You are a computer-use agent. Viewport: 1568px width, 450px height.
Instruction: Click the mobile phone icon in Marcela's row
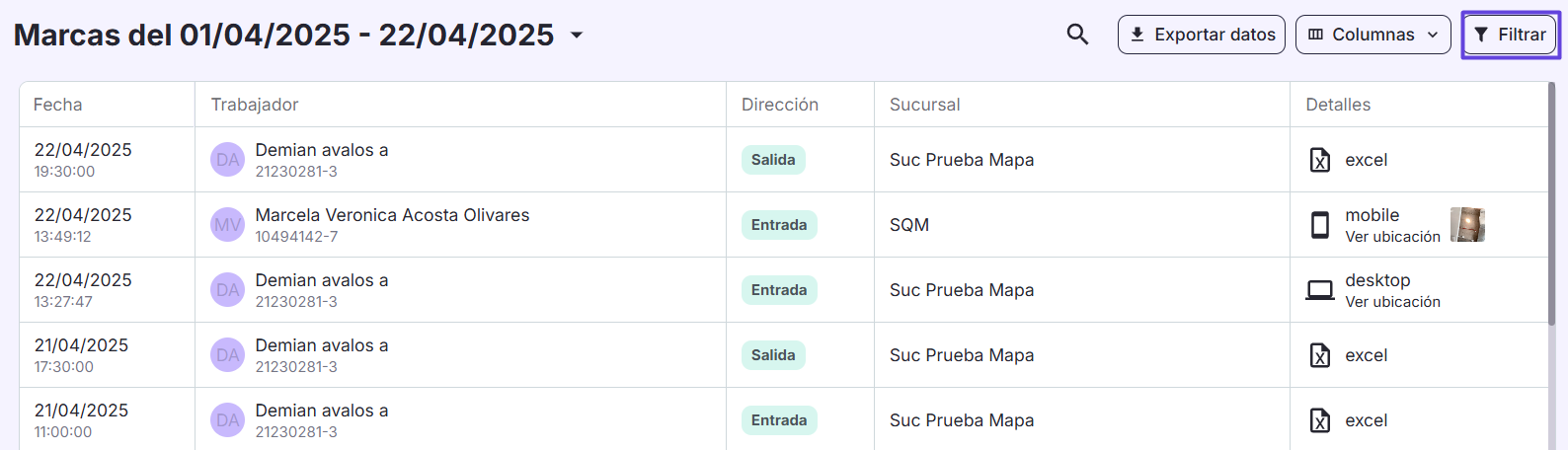(x=1320, y=225)
